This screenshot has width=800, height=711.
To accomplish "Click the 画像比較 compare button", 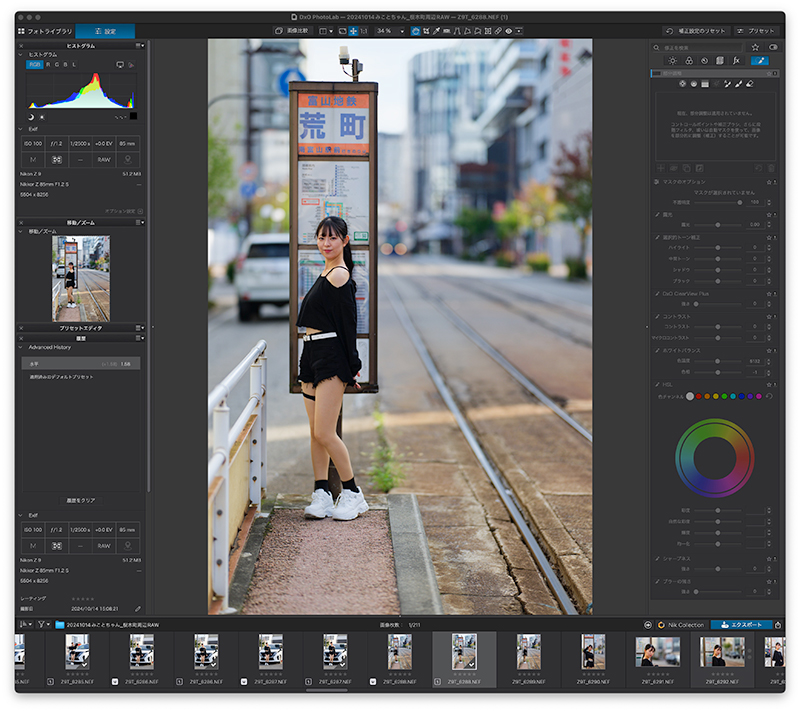I will click(293, 31).
